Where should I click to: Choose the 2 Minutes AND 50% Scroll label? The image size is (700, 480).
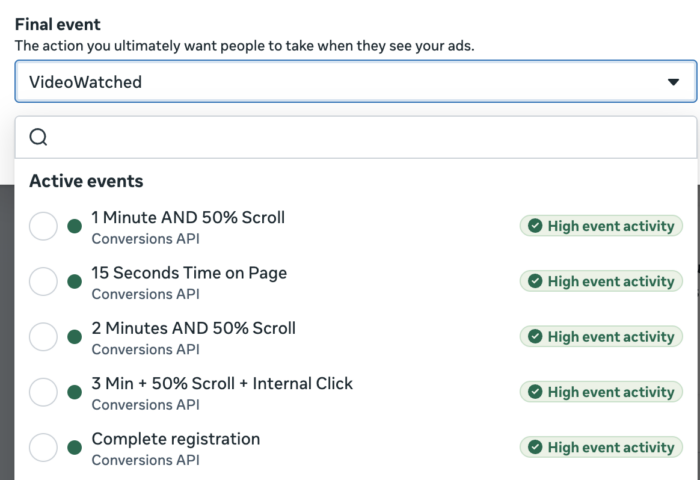pyautogui.click(x=194, y=328)
